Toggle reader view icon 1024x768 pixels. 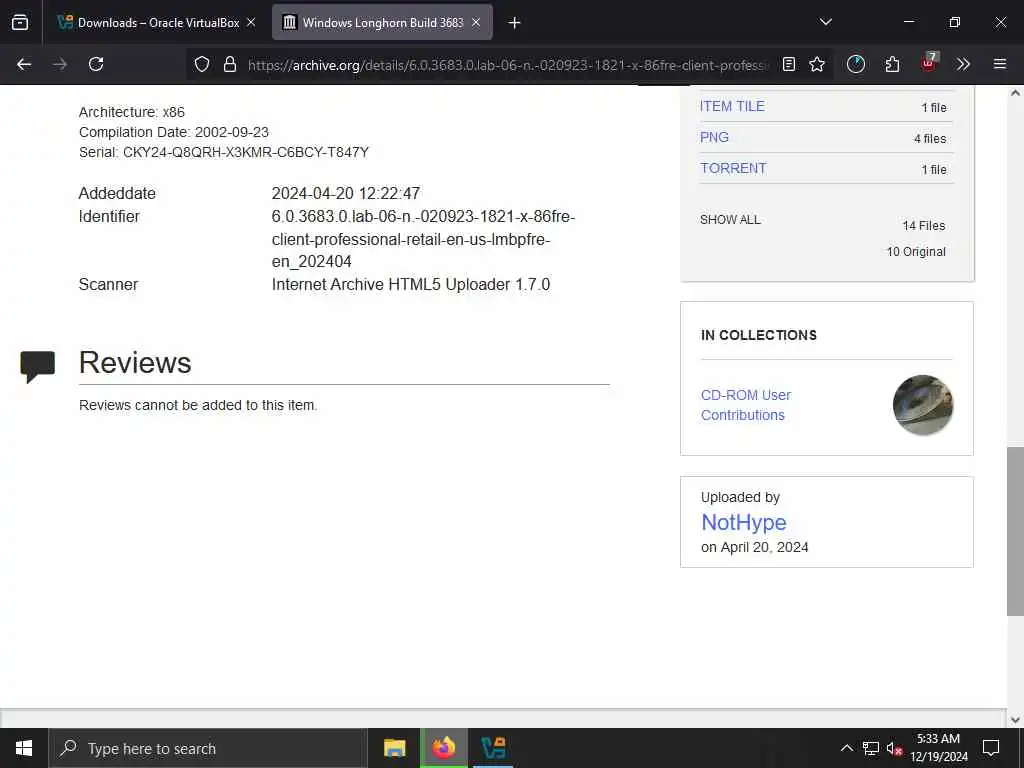(789, 65)
